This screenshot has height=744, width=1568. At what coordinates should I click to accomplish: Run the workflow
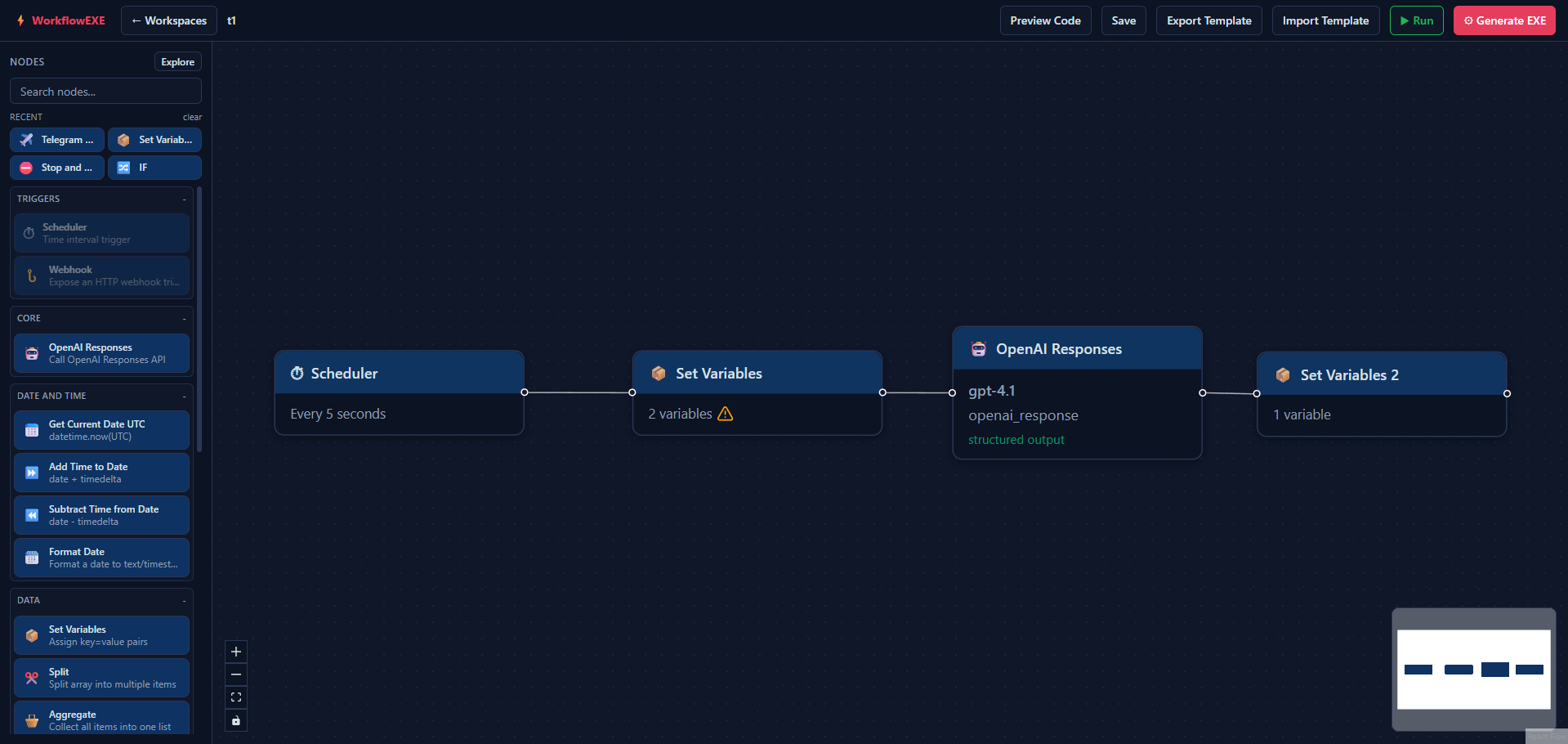[1416, 20]
